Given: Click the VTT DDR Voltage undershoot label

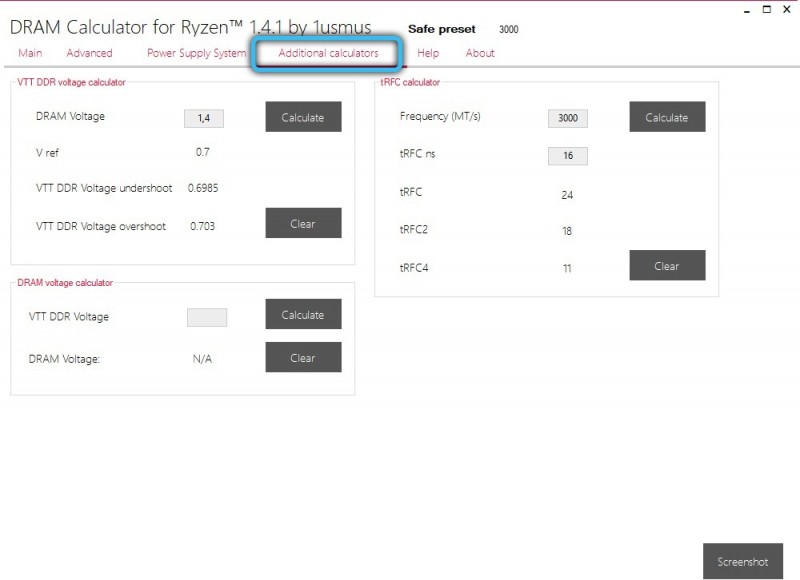Looking at the screenshot, I should pos(104,188).
